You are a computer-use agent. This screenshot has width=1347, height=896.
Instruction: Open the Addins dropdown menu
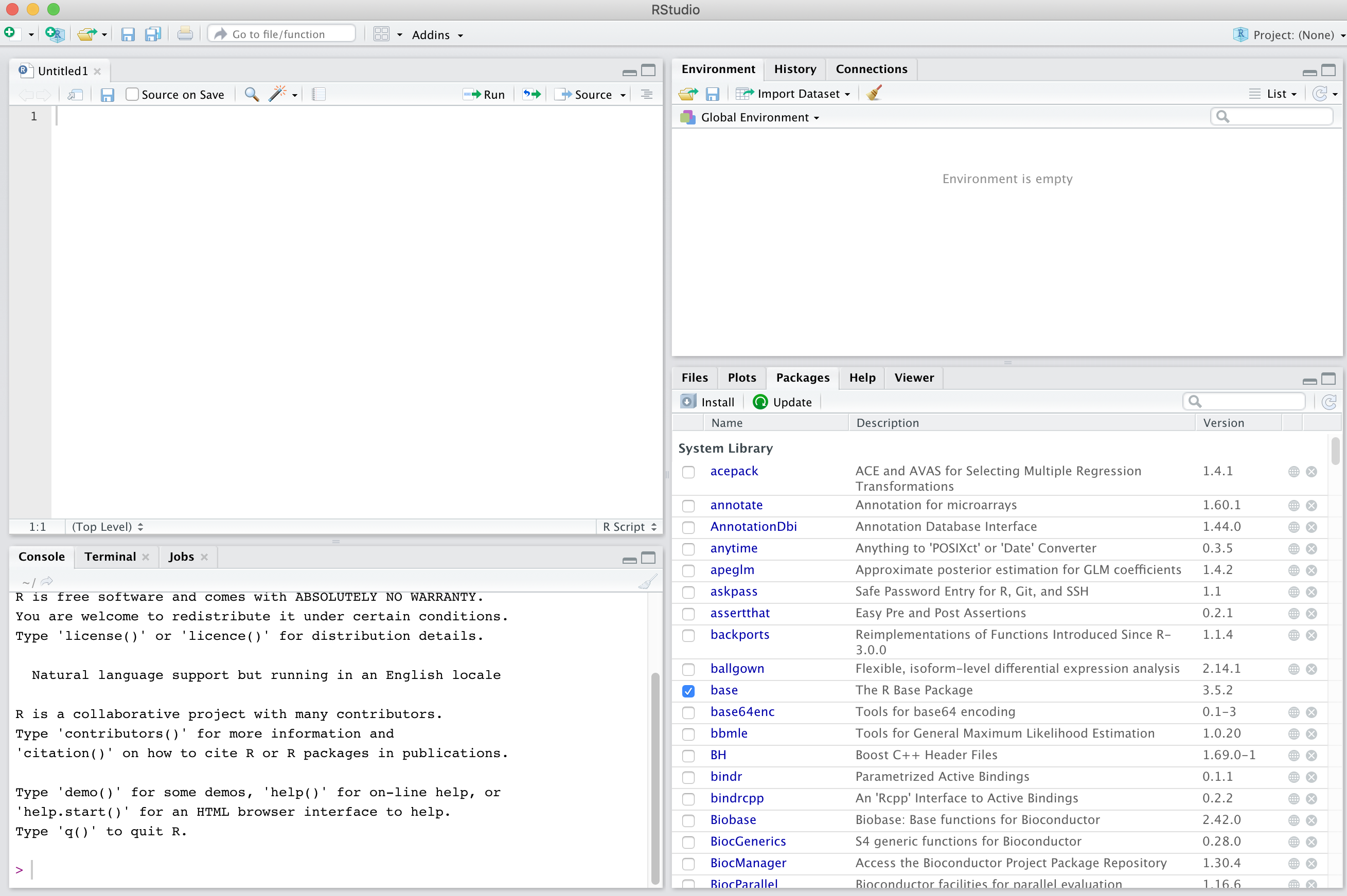click(x=437, y=35)
